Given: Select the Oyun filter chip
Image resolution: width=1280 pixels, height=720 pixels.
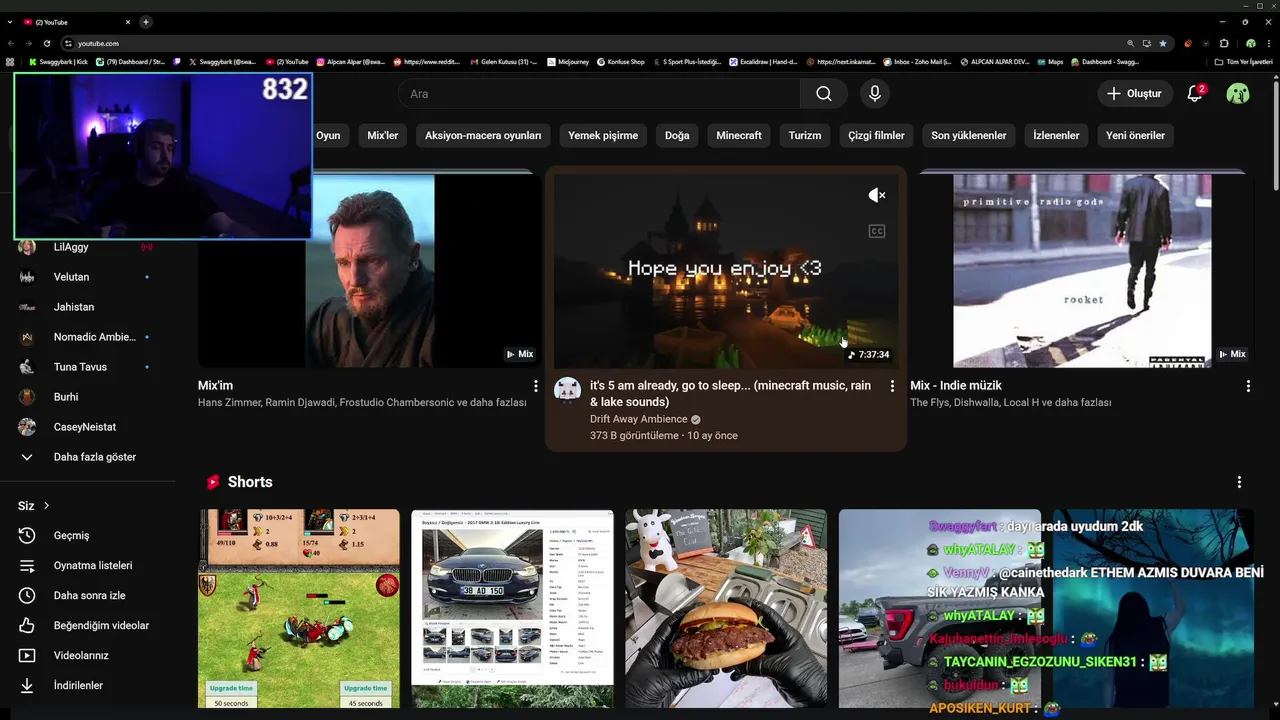Looking at the screenshot, I should pyautogui.click(x=328, y=135).
